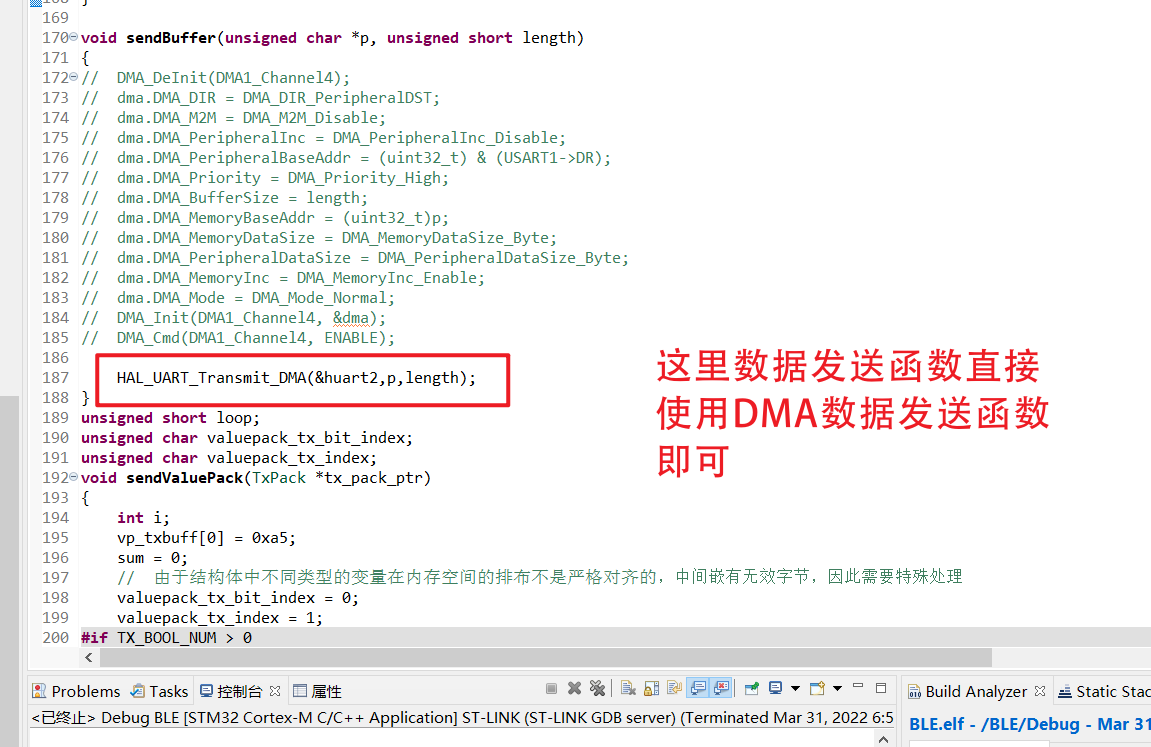Click commented DMA_PeripheralDataSize_Byte line 181
Image resolution: width=1151 pixels, height=747 pixels.
click(355, 258)
